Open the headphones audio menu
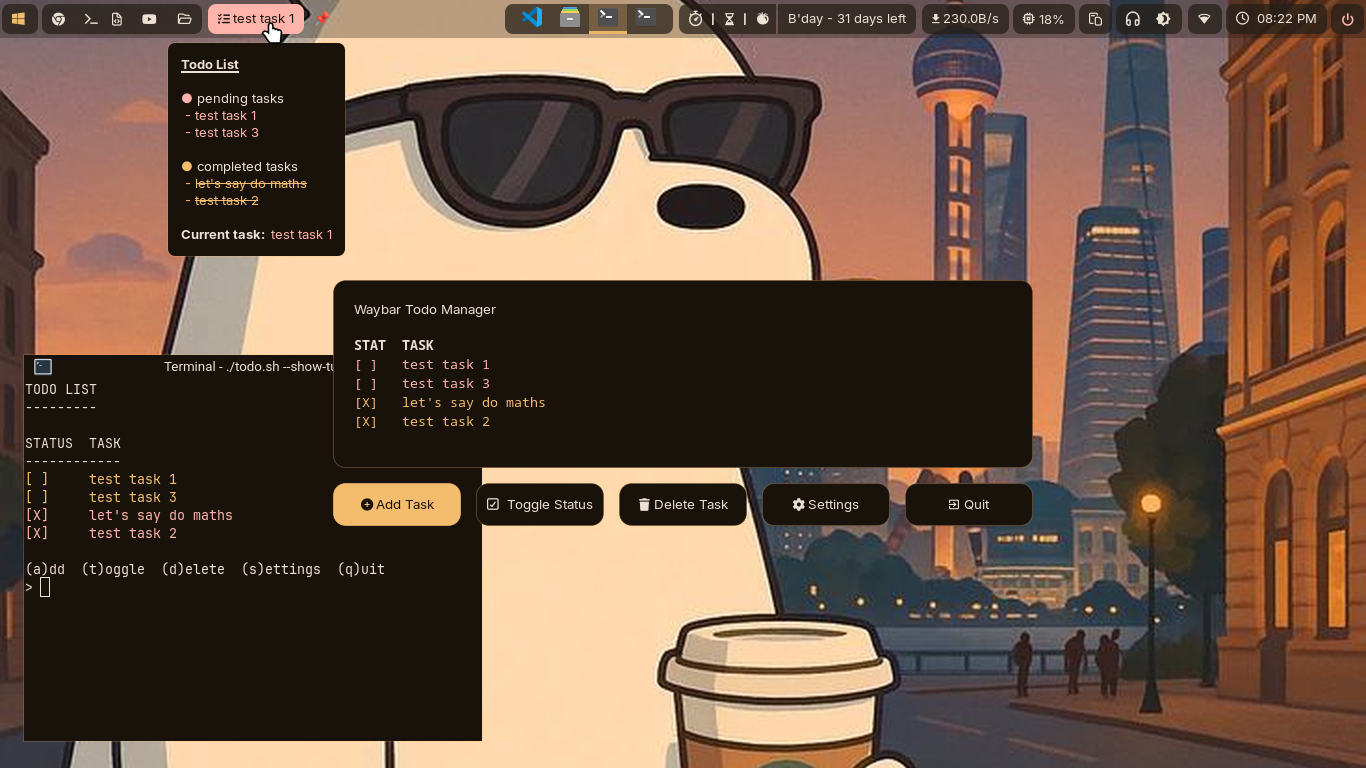Viewport: 1366px width, 768px height. (x=1132, y=19)
